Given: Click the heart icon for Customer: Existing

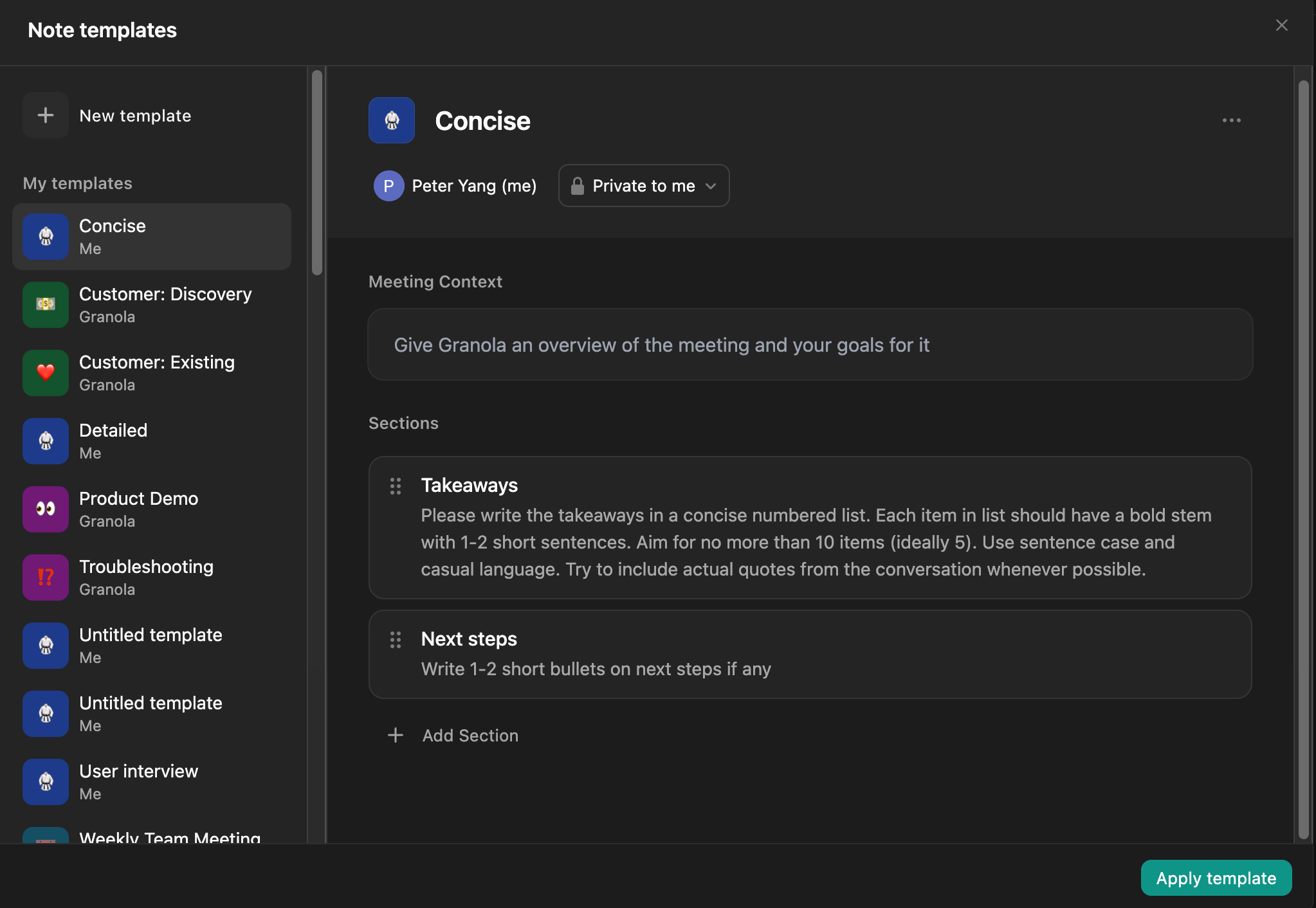Looking at the screenshot, I should 46,373.
